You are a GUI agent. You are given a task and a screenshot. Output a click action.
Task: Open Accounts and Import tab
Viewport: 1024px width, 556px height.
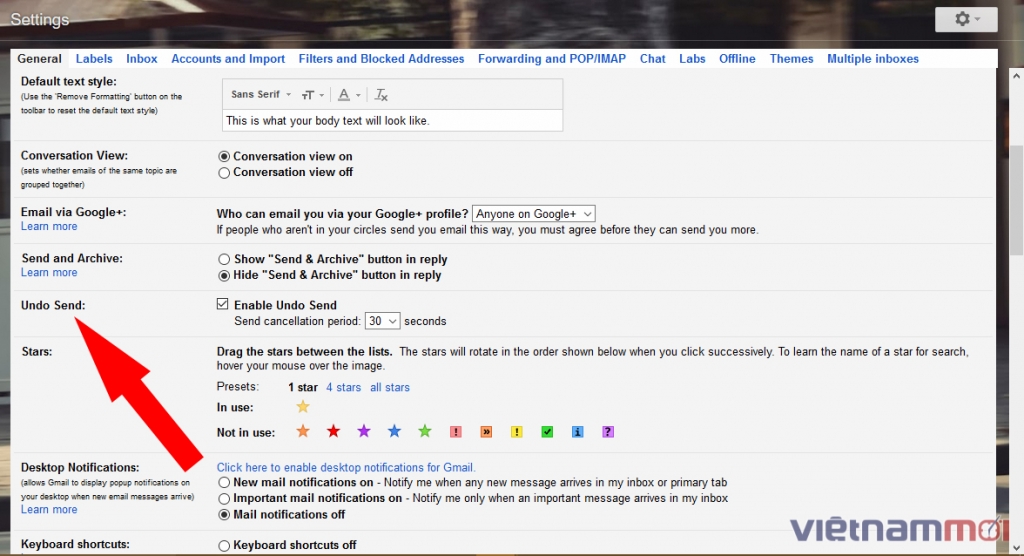click(x=228, y=59)
